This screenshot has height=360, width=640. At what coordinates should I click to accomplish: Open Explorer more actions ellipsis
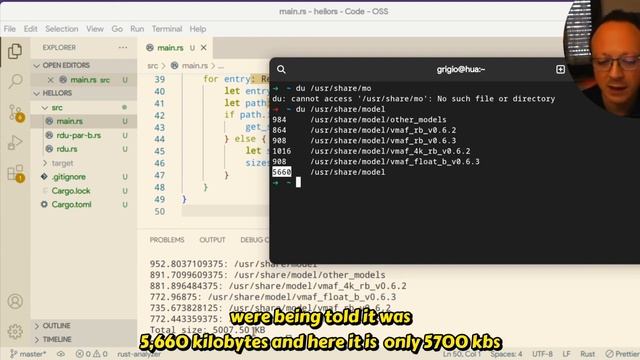click(123, 47)
